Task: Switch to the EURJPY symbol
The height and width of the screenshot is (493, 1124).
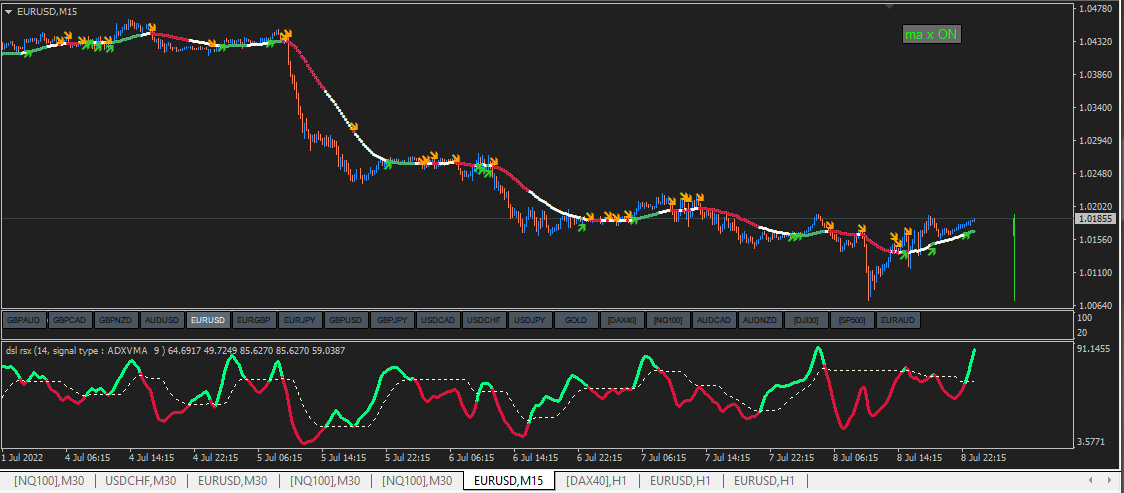Action: pos(300,320)
